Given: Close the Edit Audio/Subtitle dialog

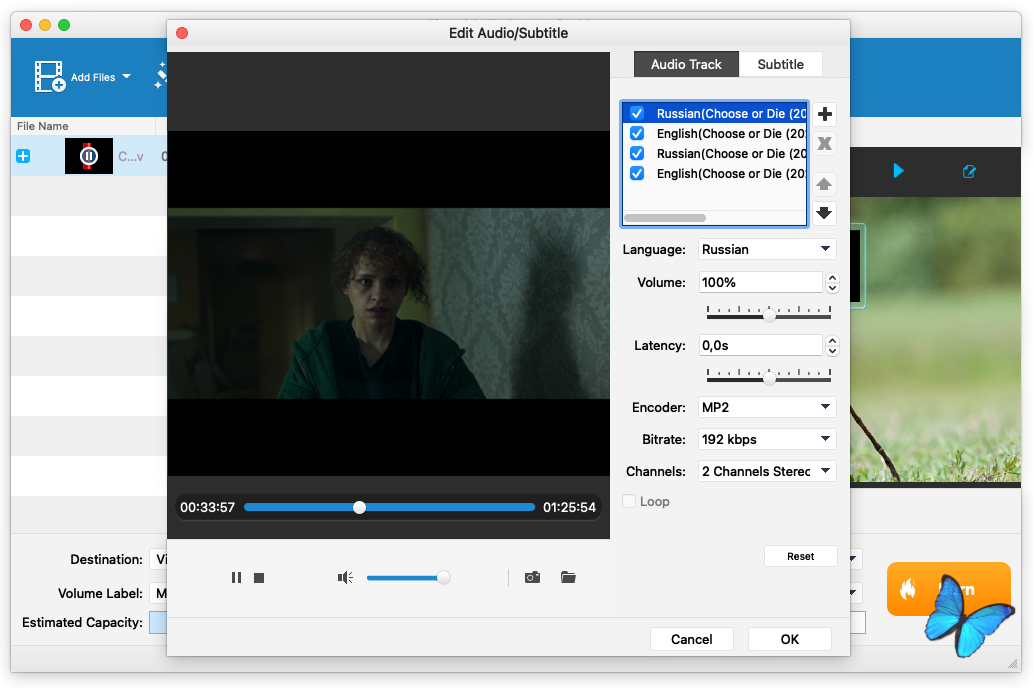Looking at the screenshot, I should pyautogui.click(x=182, y=33).
